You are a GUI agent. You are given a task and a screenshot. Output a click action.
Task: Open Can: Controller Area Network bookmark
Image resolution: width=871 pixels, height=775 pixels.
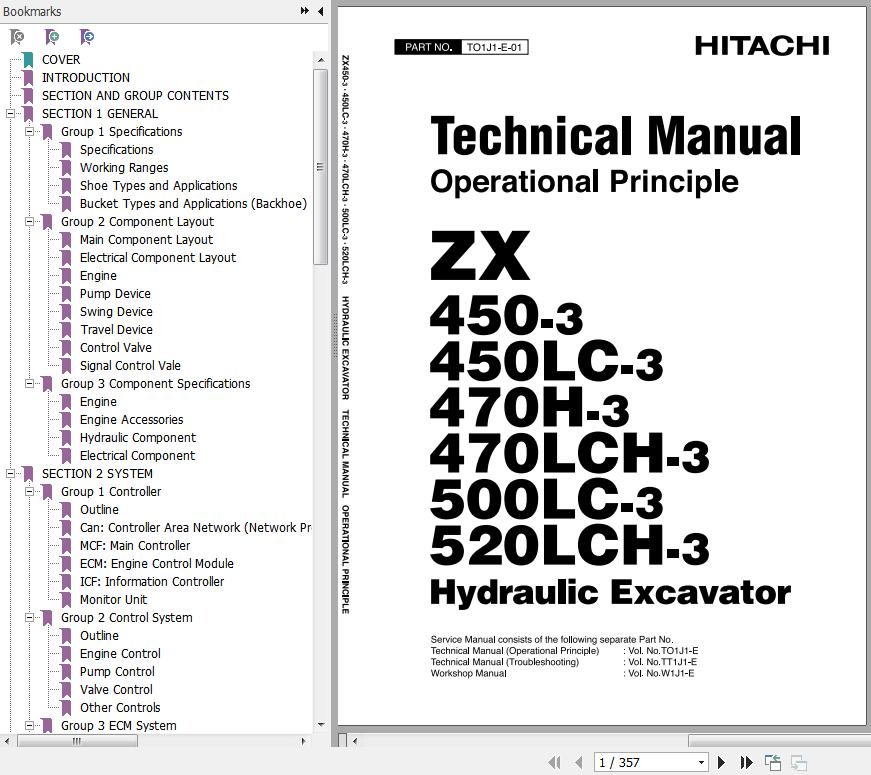[x=195, y=528]
